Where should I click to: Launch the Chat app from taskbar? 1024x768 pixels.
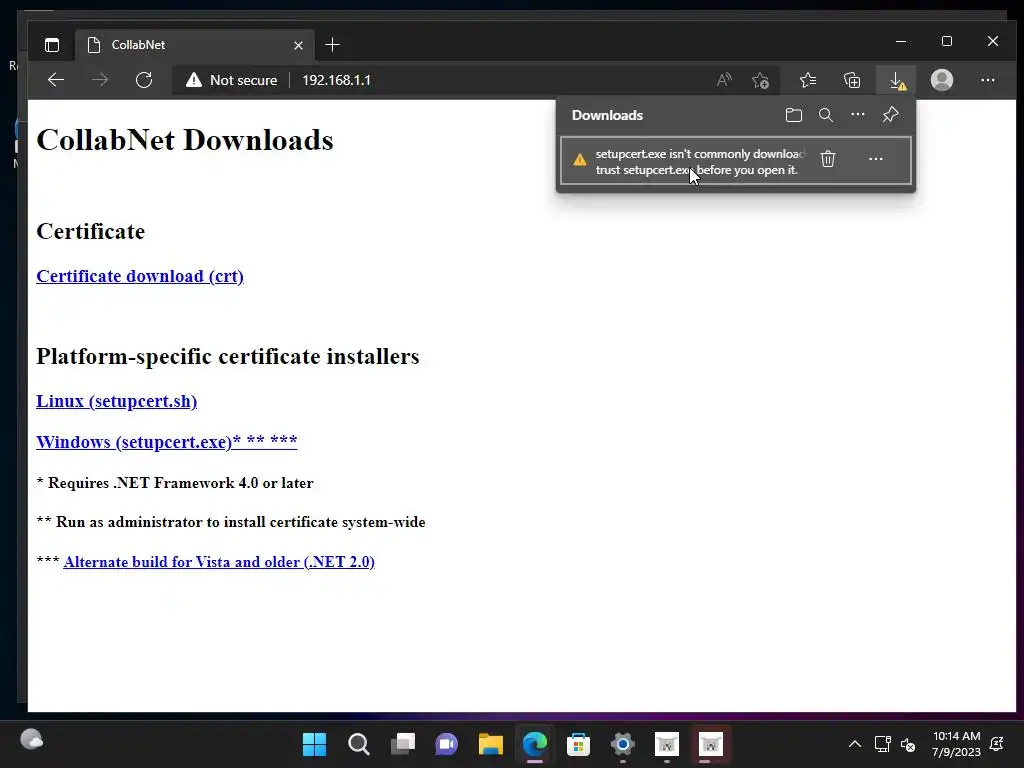tap(447, 744)
